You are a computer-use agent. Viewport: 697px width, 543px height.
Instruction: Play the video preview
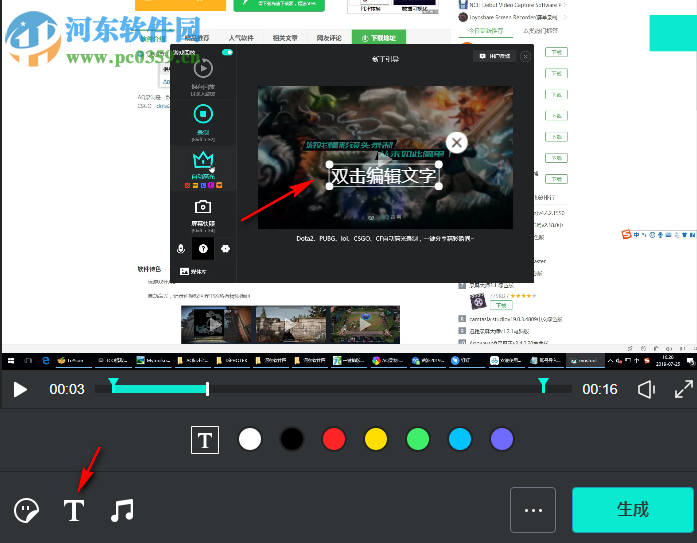(20, 390)
